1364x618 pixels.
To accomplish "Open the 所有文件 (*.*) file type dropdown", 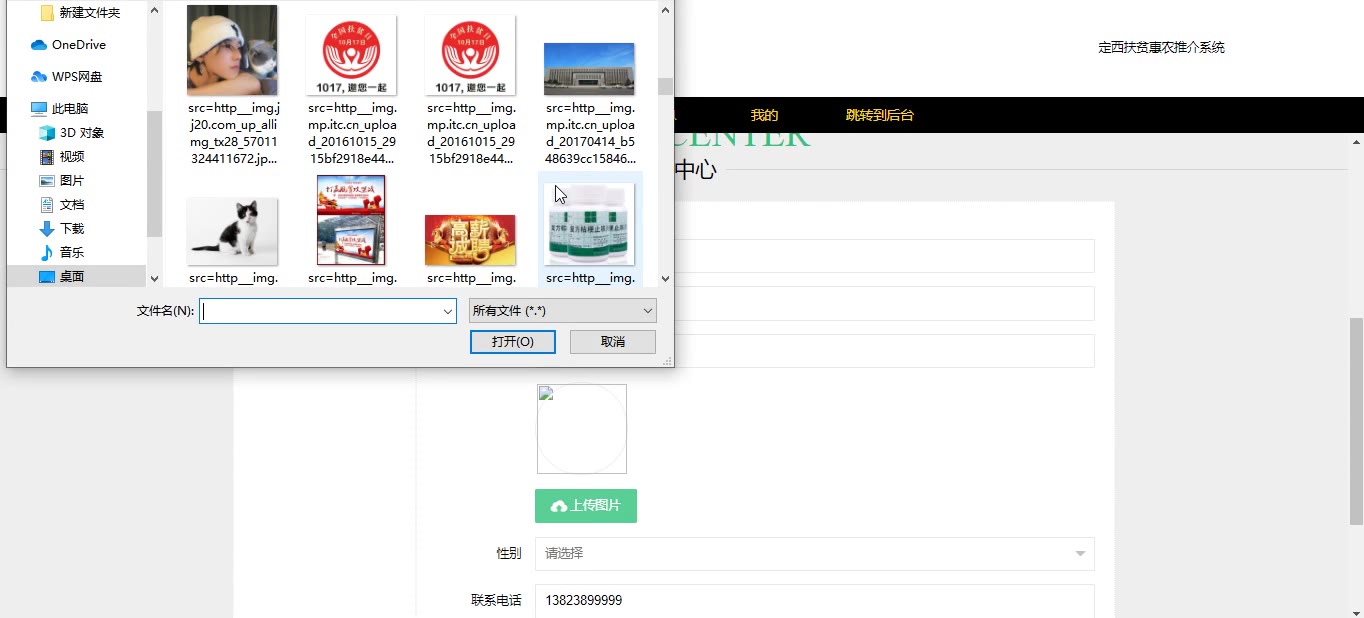I will 563,311.
